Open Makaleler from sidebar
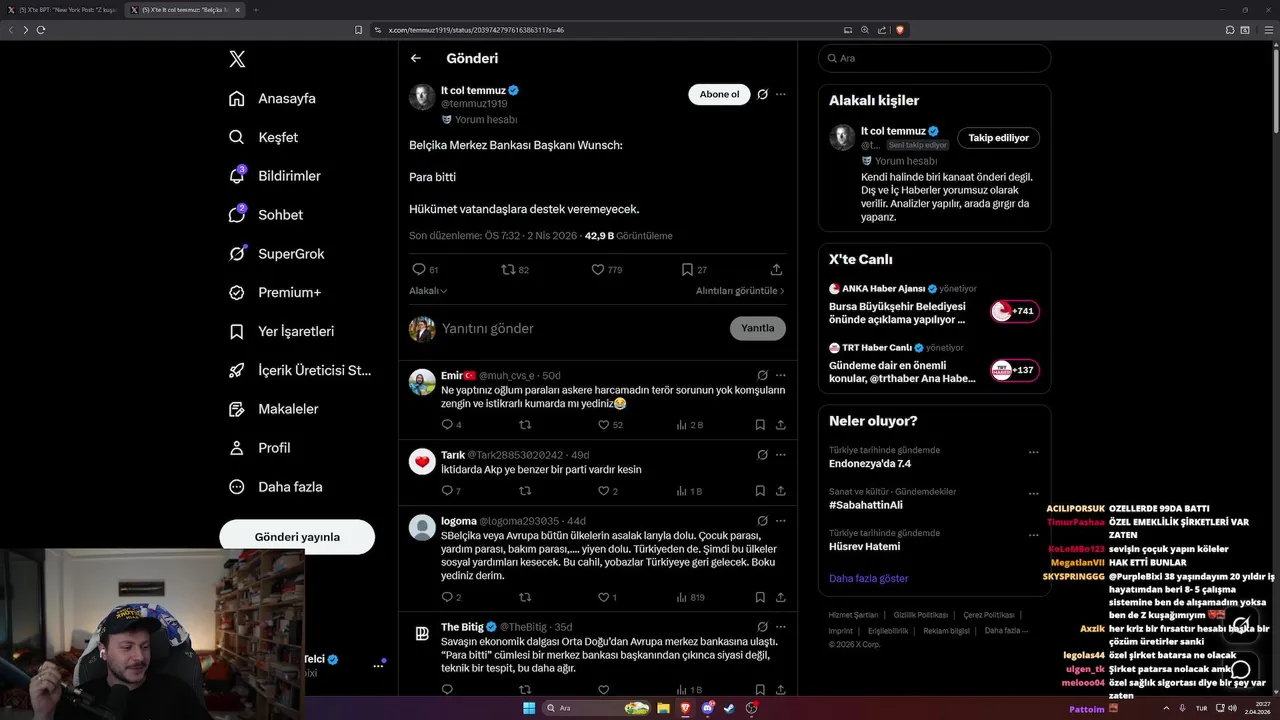Viewport: 1280px width, 720px height. [273, 409]
